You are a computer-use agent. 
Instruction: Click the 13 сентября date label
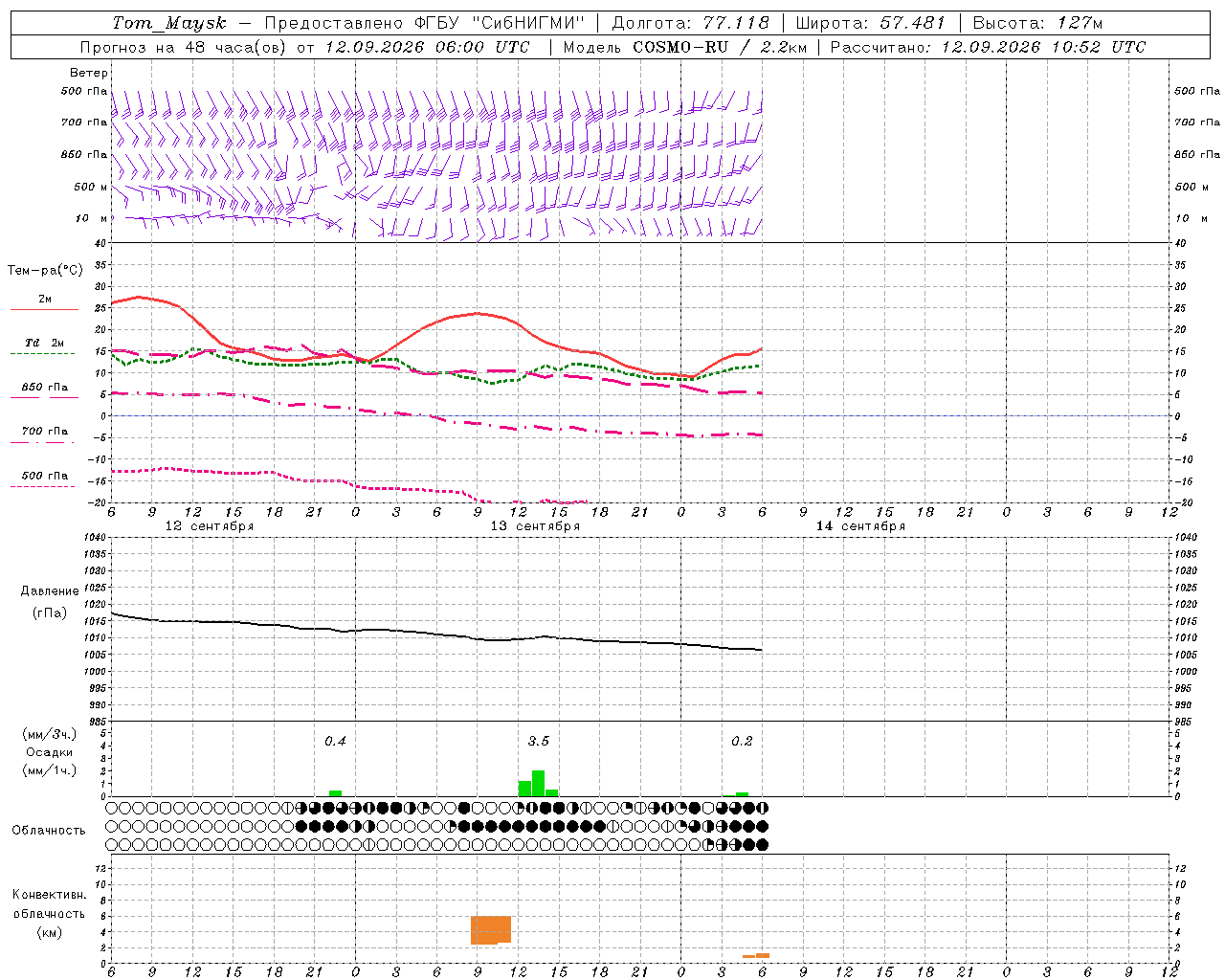click(535, 526)
